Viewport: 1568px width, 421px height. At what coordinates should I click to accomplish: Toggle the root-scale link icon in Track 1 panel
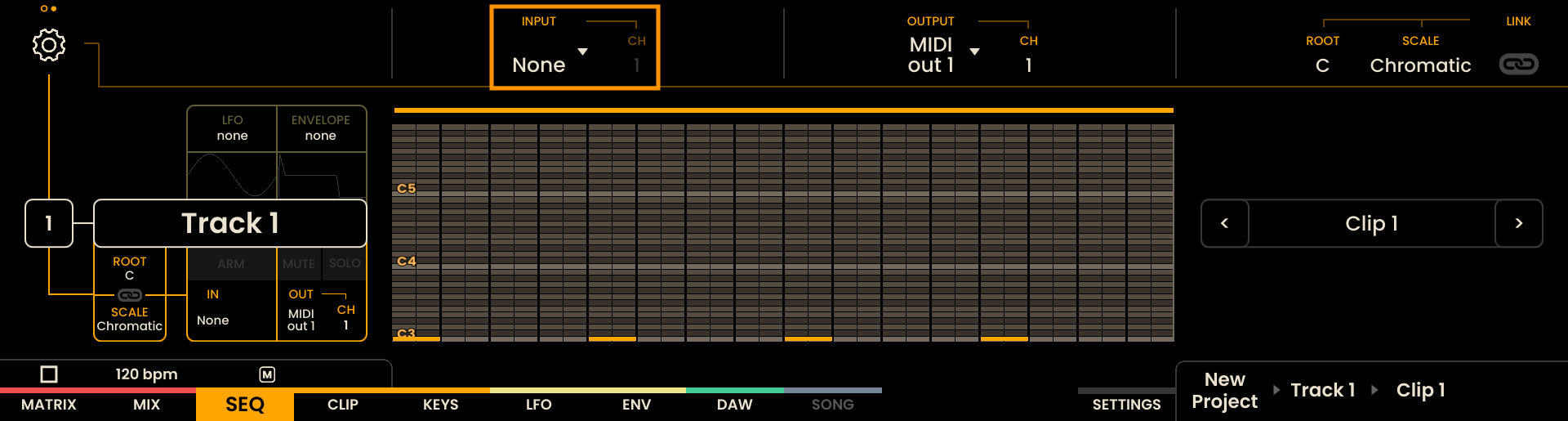click(x=130, y=294)
